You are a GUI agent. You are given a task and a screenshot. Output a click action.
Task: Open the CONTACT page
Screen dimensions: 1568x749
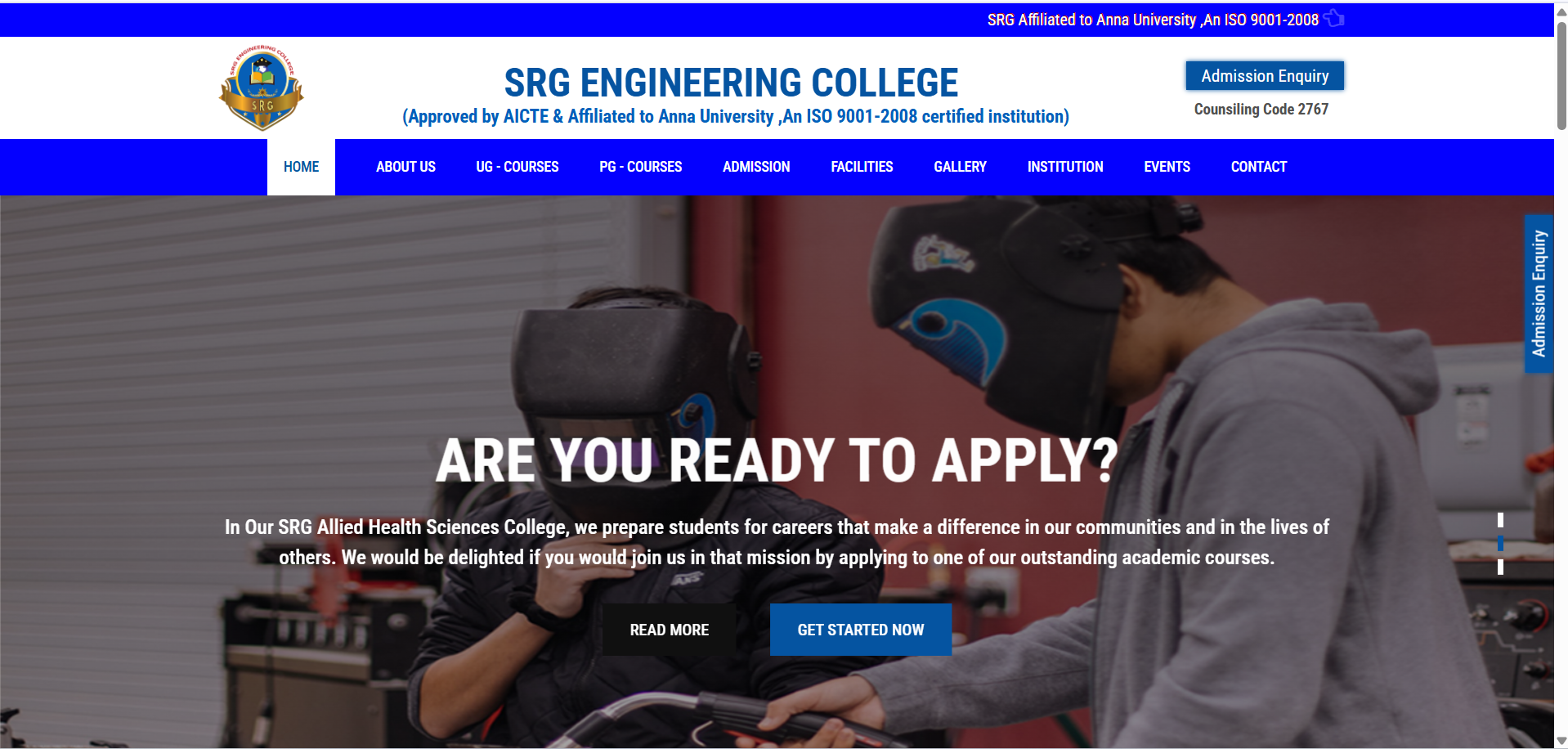(x=1259, y=167)
